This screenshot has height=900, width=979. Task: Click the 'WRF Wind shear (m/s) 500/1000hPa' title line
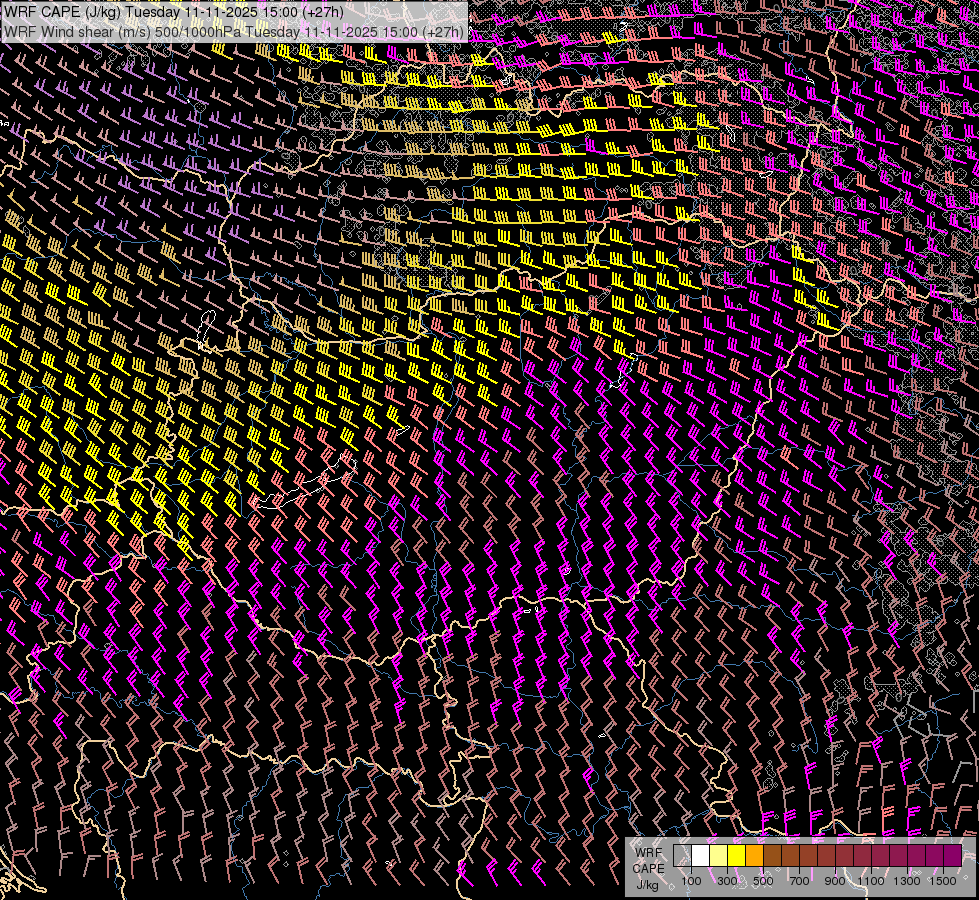pyautogui.click(x=234, y=32)
